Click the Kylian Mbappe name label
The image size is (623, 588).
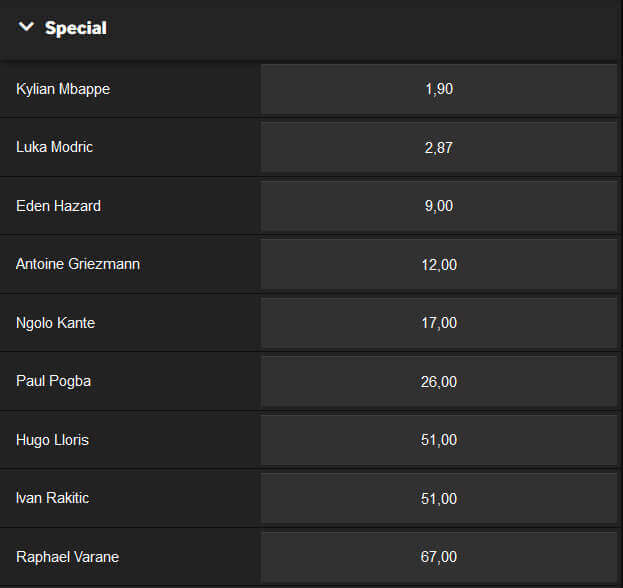click(63, 89)
